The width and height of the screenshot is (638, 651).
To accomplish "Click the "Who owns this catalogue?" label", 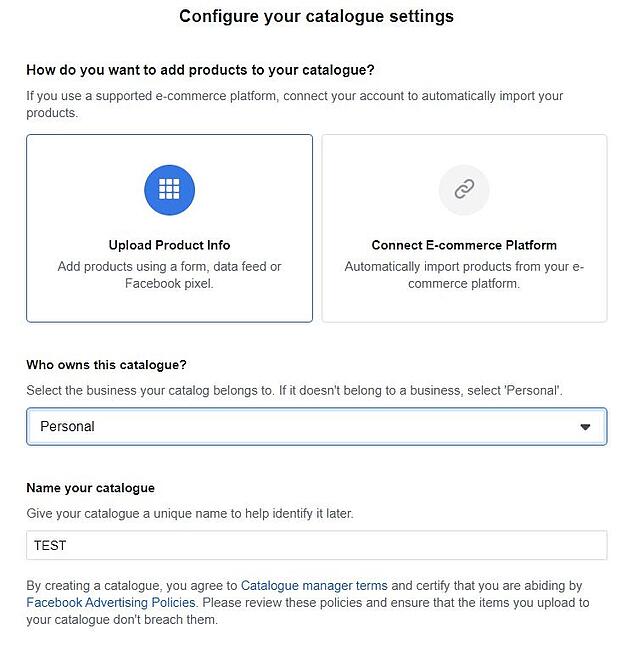I will [x=106, y=365].
